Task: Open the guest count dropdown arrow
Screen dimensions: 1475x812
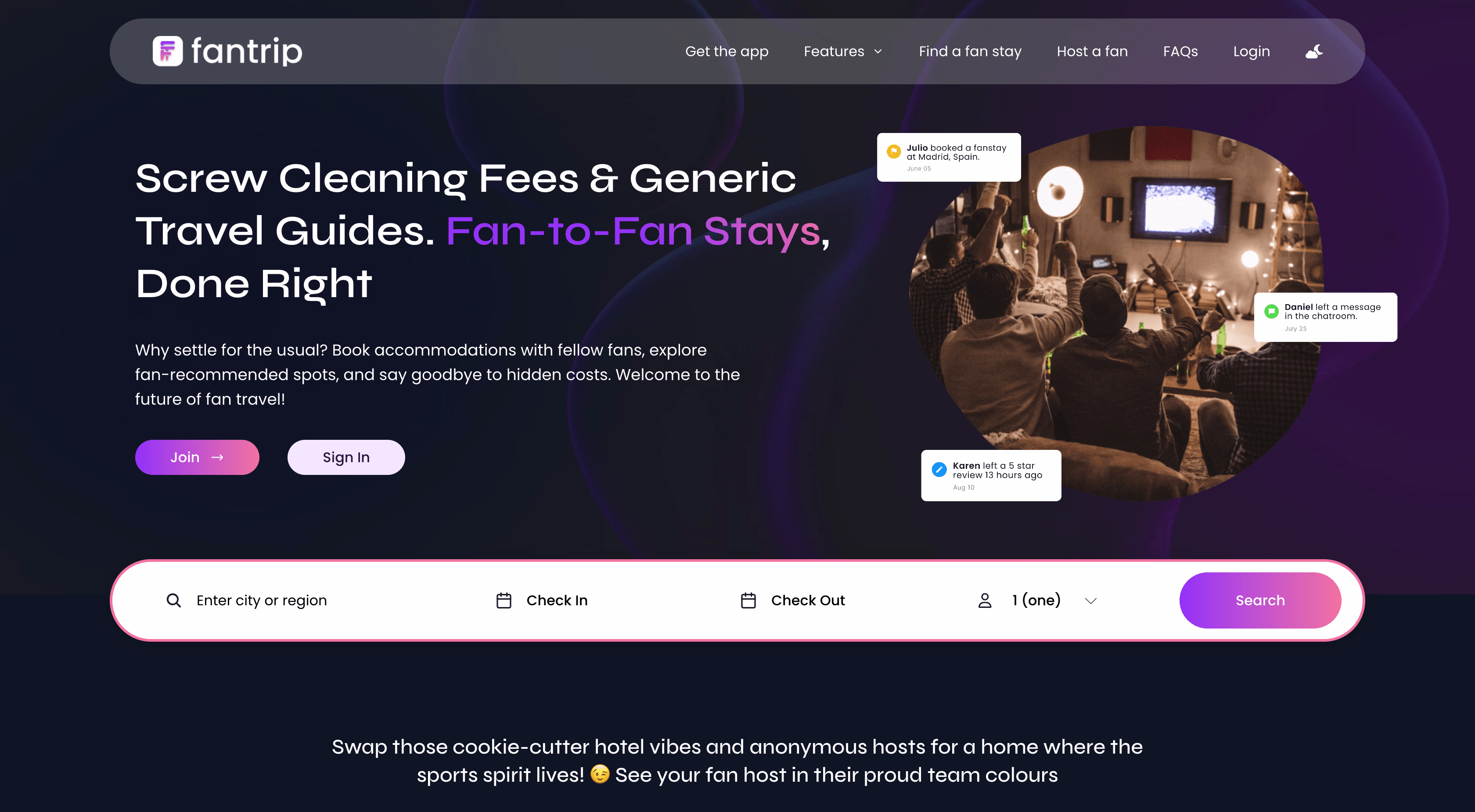Action: point(1091,601)
